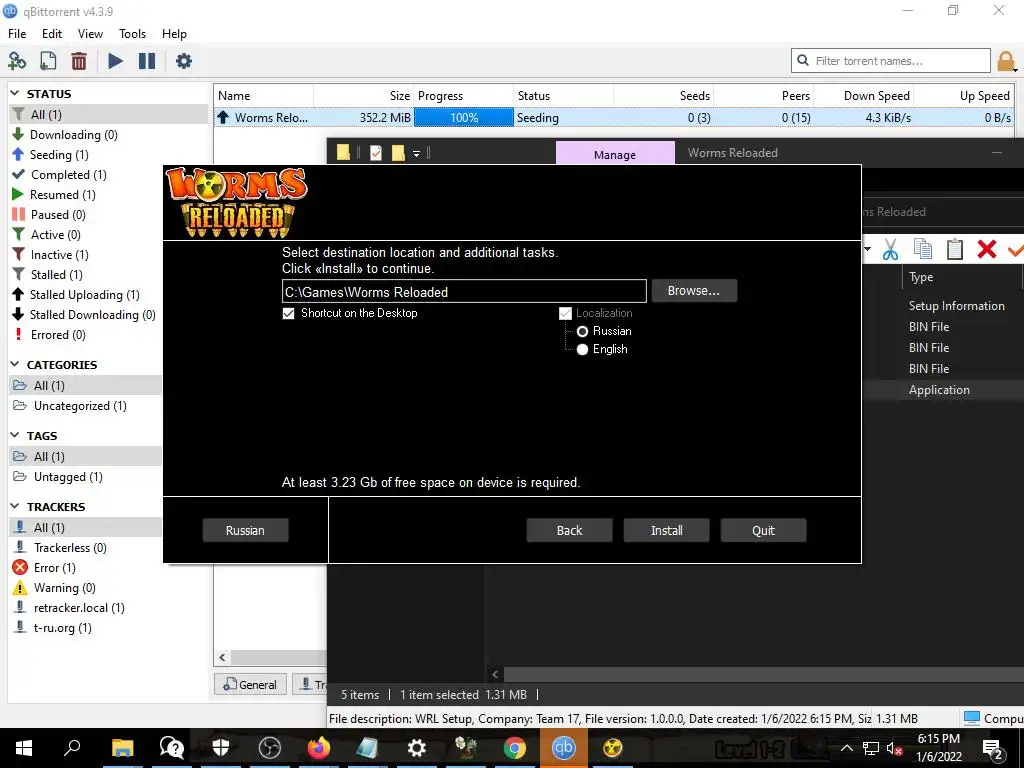The width and height of the screenshot is (1024, 768).
Task: Click the red X Delete icon
Action: click(987, 249)
